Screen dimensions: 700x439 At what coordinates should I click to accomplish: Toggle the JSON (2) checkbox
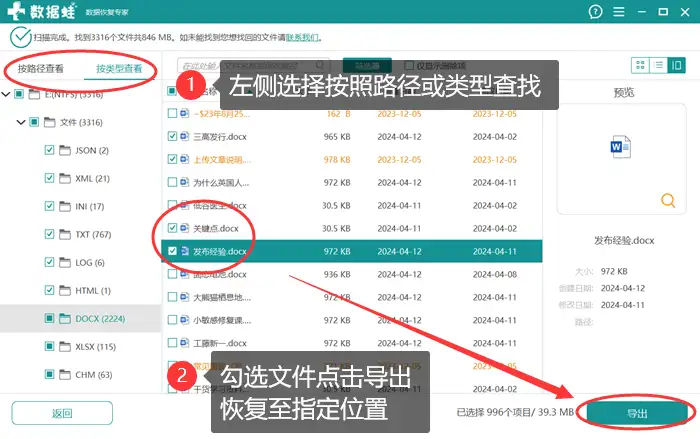(x=50, y=150)
